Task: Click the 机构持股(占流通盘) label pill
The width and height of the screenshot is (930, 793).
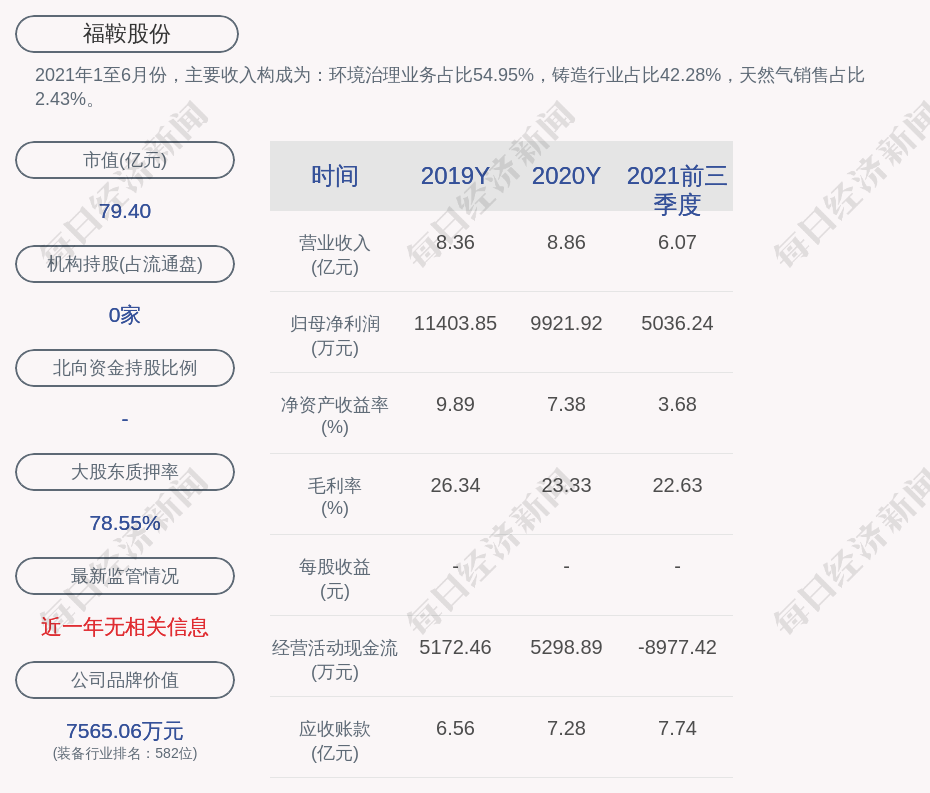Action: coord(125,264)
